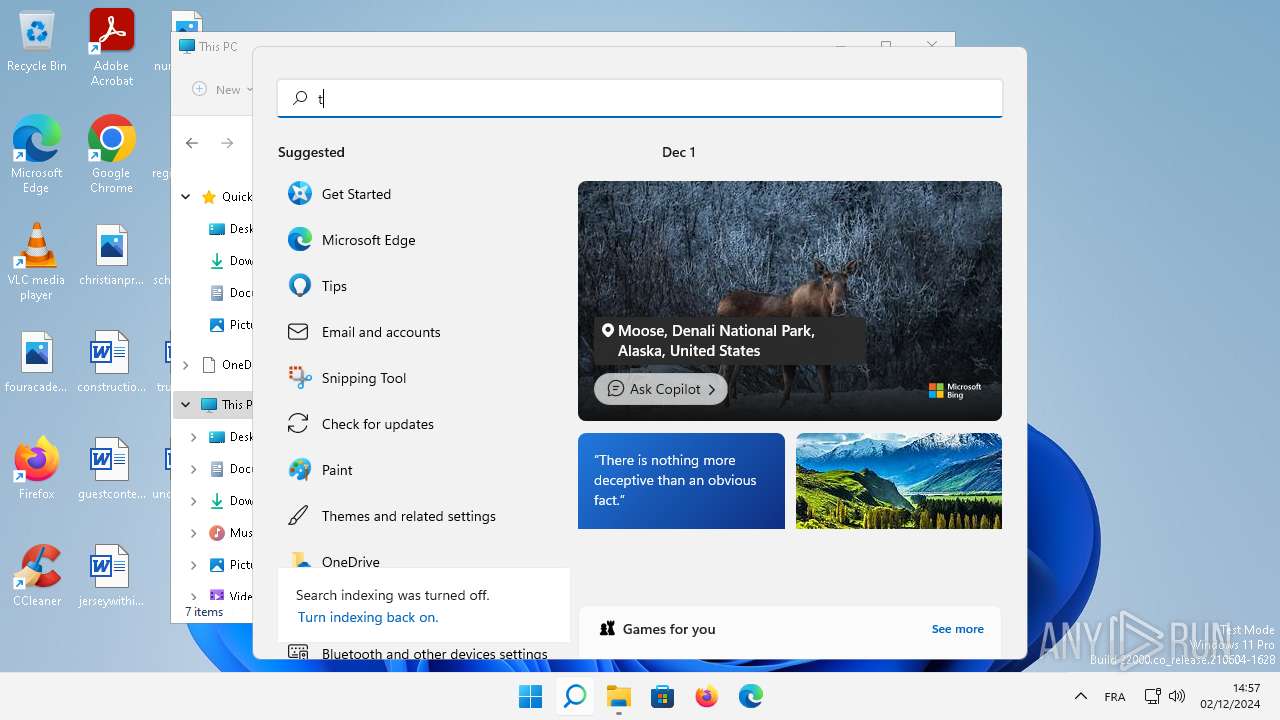Click See more in Games for you
This screenshot has width=1280, height=720.
pos(957,629)
